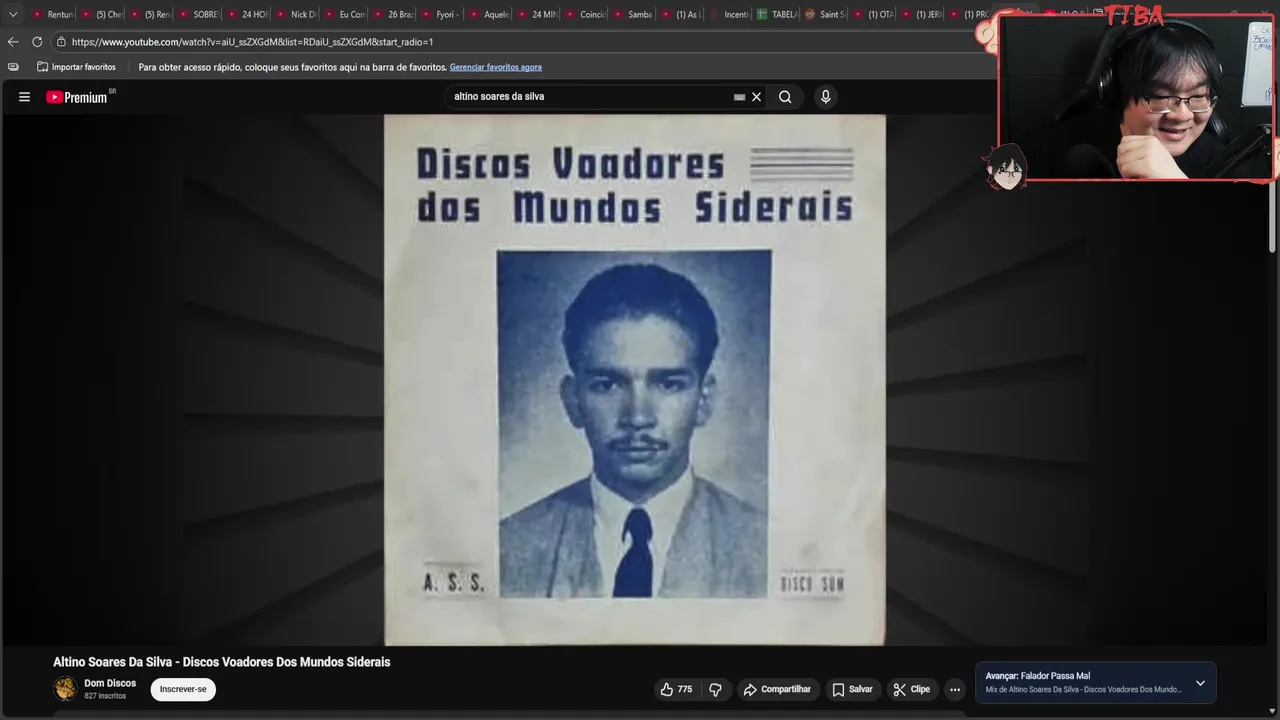Click the browser back arrow

click(13, 42)
